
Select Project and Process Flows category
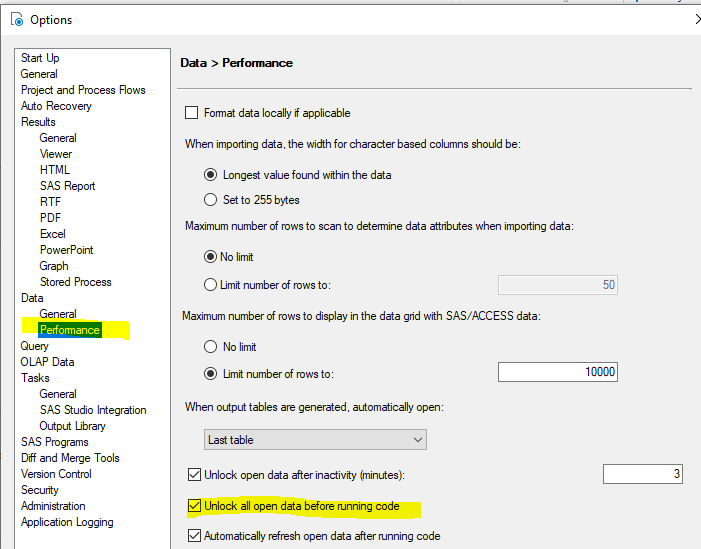click(83, 90)
